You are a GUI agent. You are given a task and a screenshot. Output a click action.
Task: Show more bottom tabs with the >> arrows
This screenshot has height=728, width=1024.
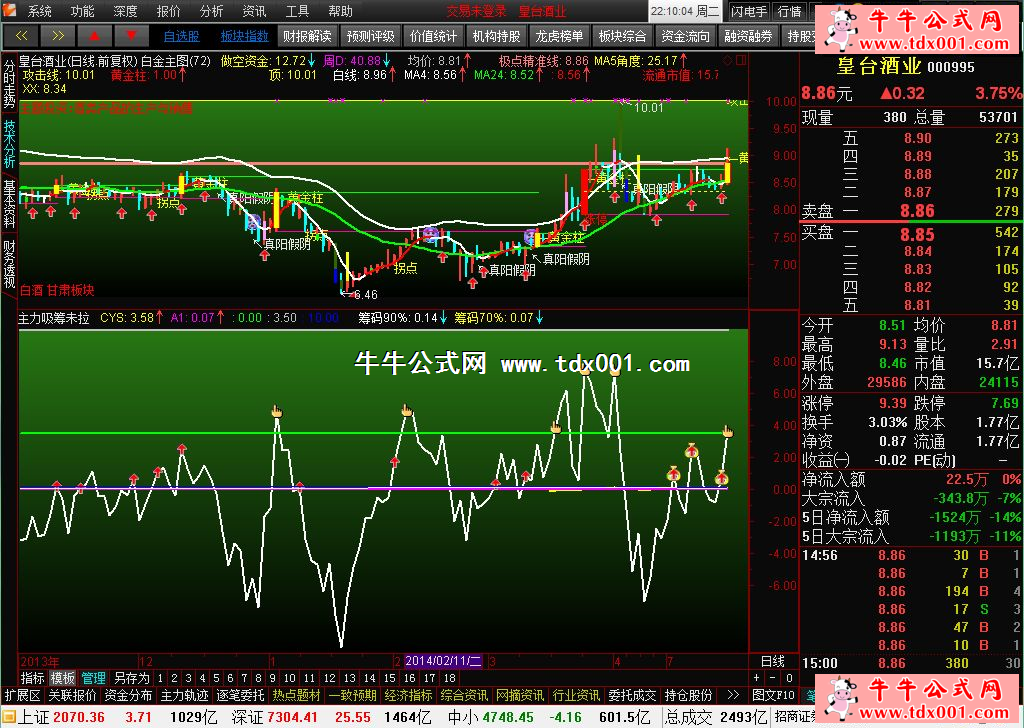733,695
